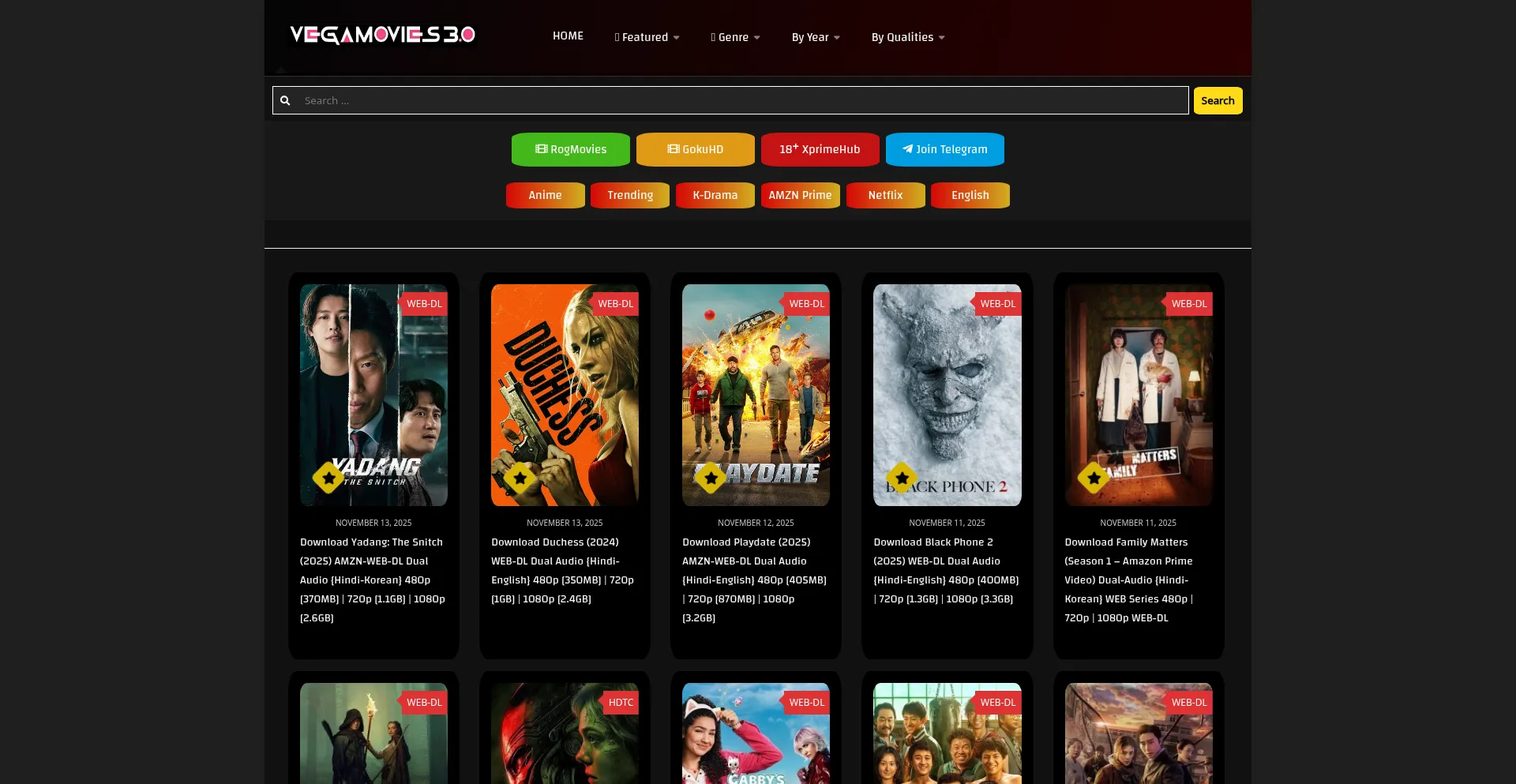The height and width of the screenshot is (784, 1516).
Task: Click the HDTC quality tag on second-row poster
Action: click(x=621, y=703)
